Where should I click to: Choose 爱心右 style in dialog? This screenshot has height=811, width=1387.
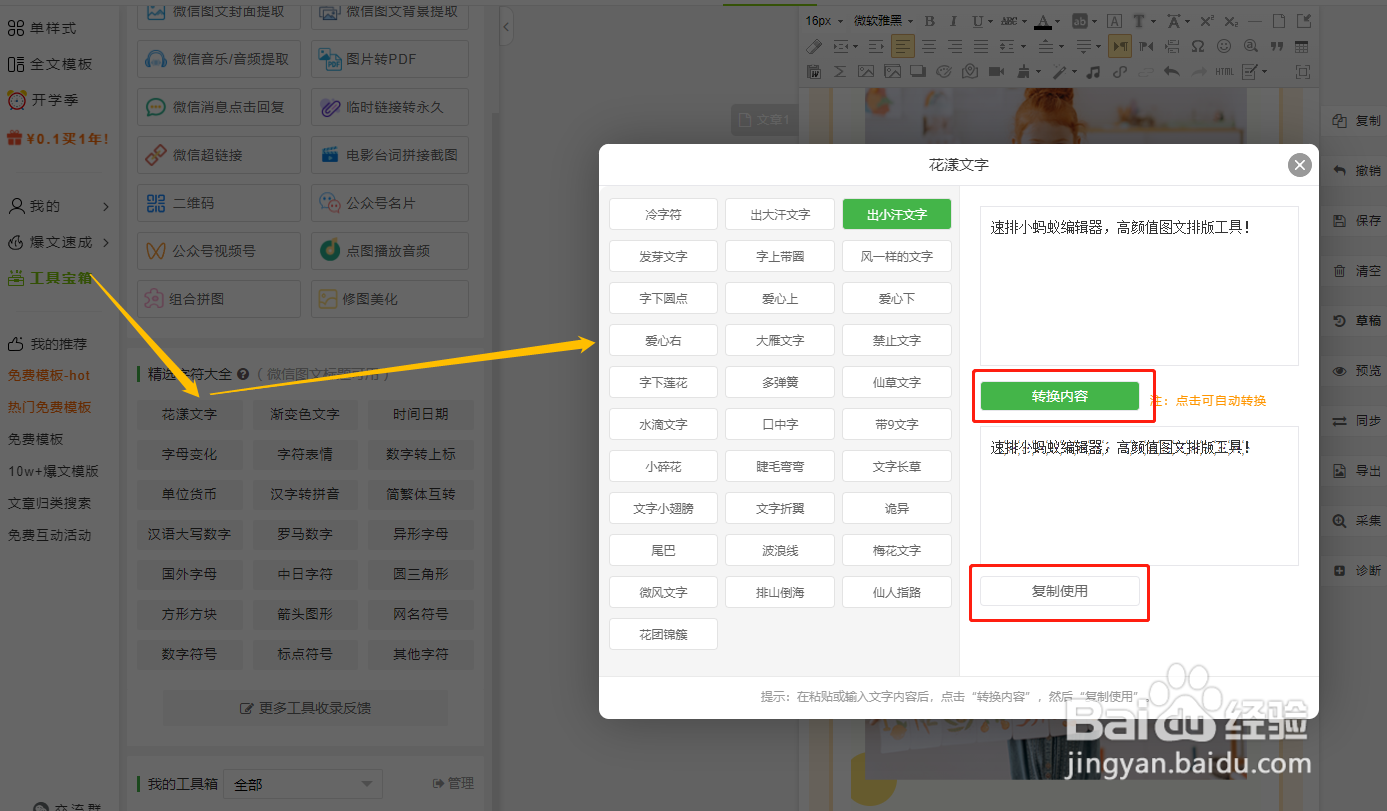pos(663,340)
